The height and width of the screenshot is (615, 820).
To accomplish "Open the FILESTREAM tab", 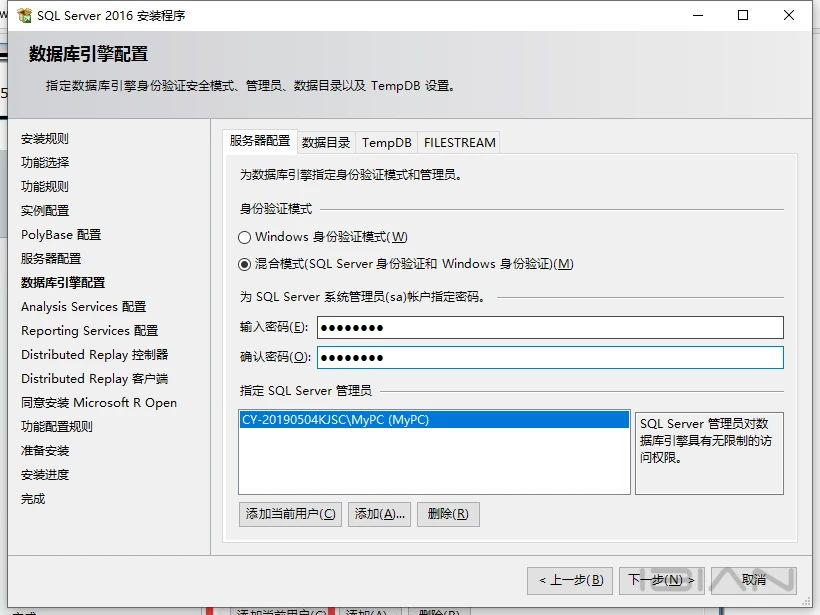I will (x=459, y=143).
